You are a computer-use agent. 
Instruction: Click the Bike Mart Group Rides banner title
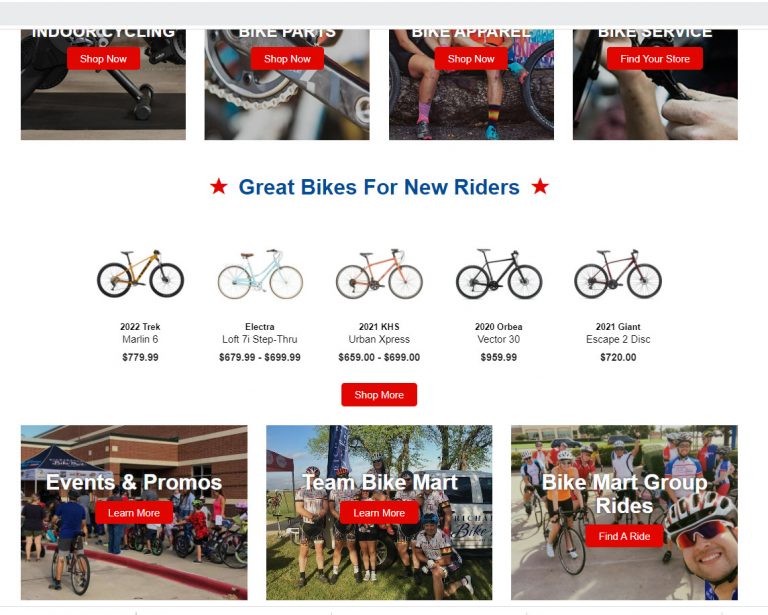tap(624, 494)
